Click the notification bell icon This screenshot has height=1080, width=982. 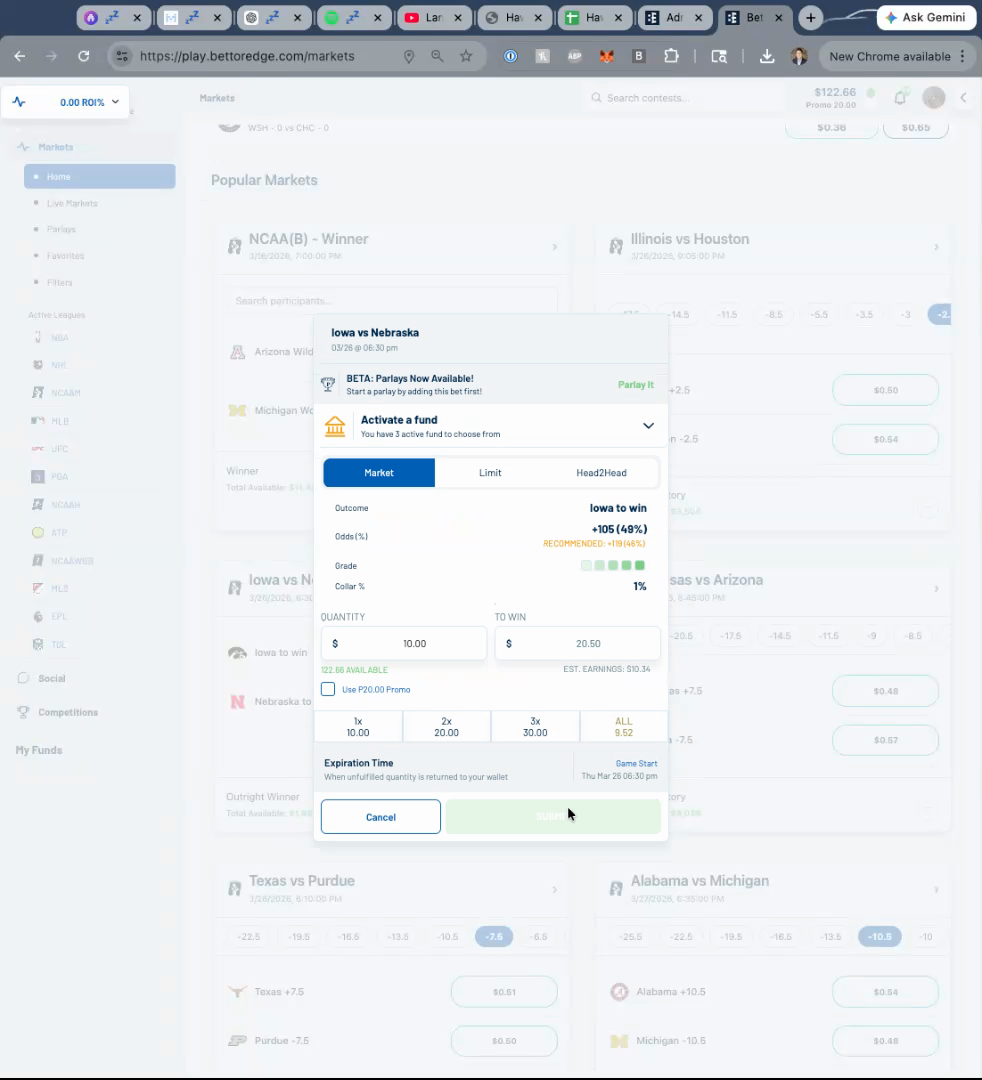click(x=900, y=97)
